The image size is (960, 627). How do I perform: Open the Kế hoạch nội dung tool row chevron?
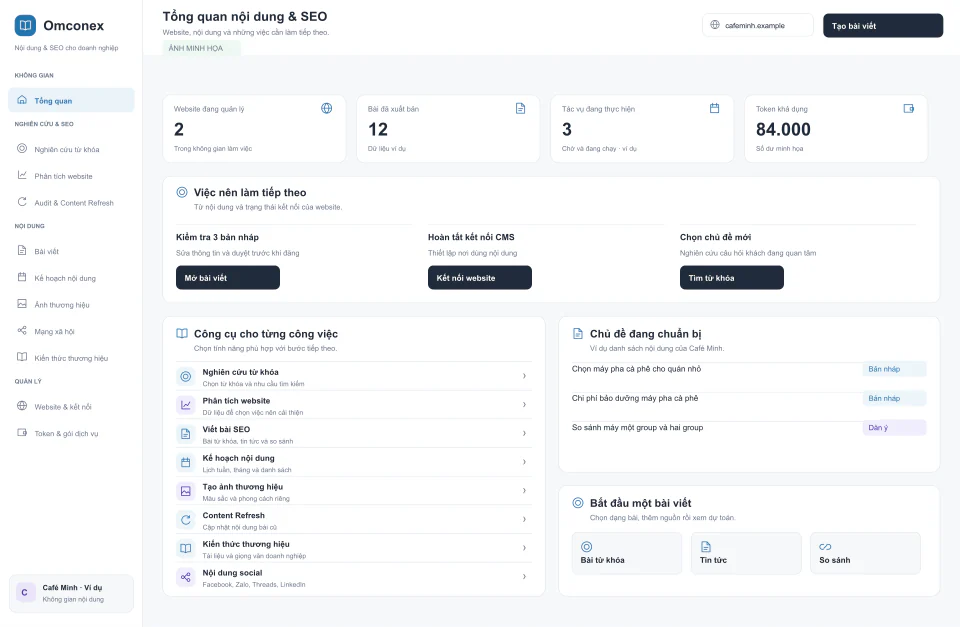pyautogui.click(x=524, y=462)
